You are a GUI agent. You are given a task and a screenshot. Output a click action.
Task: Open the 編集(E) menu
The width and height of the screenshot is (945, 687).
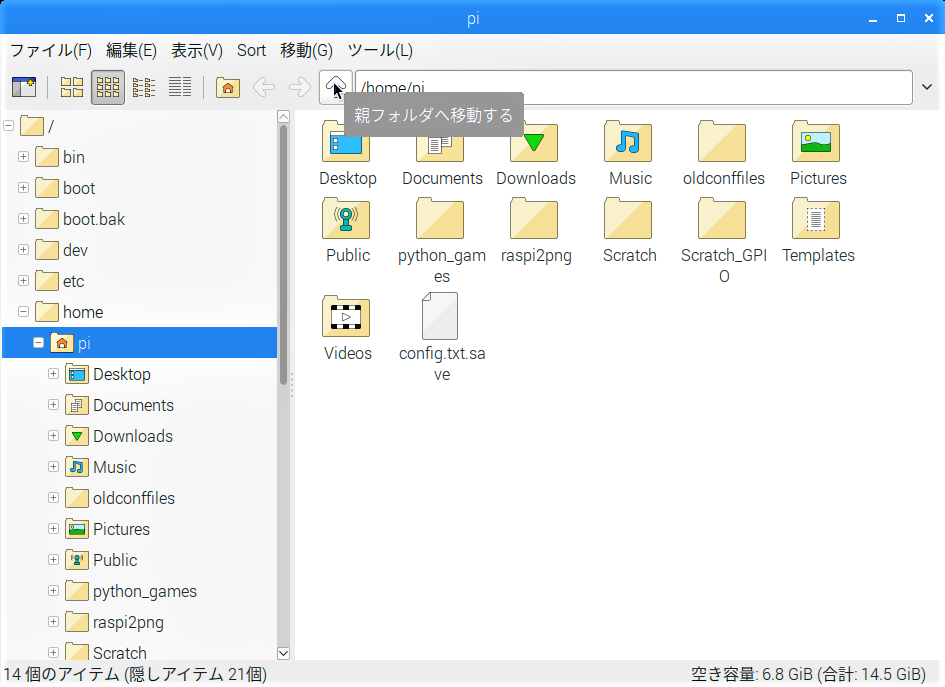pyautogui.click(x=131, y=51)
